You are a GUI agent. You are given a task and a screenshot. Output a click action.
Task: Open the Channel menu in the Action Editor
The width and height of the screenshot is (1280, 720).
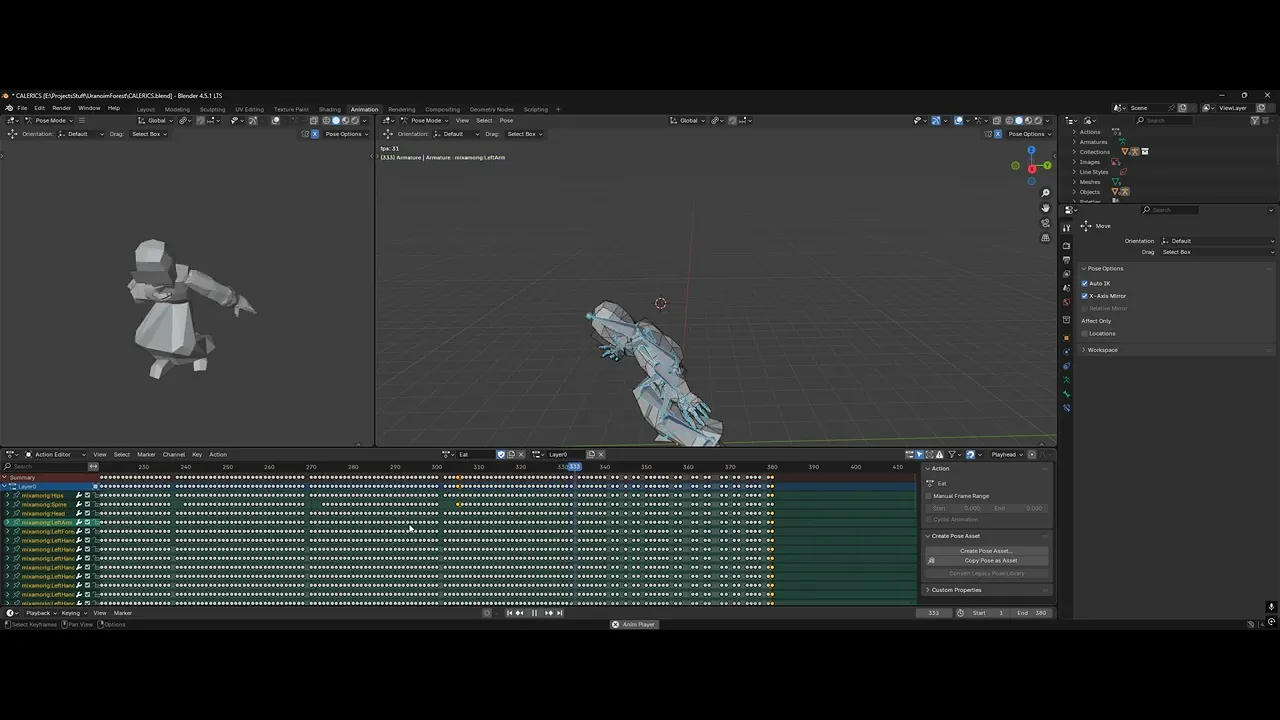[173, 454]
